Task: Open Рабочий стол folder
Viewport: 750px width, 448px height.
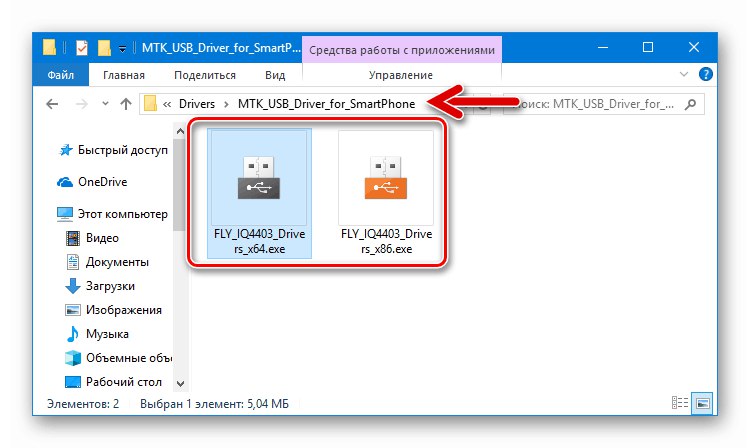Action: 113,382
